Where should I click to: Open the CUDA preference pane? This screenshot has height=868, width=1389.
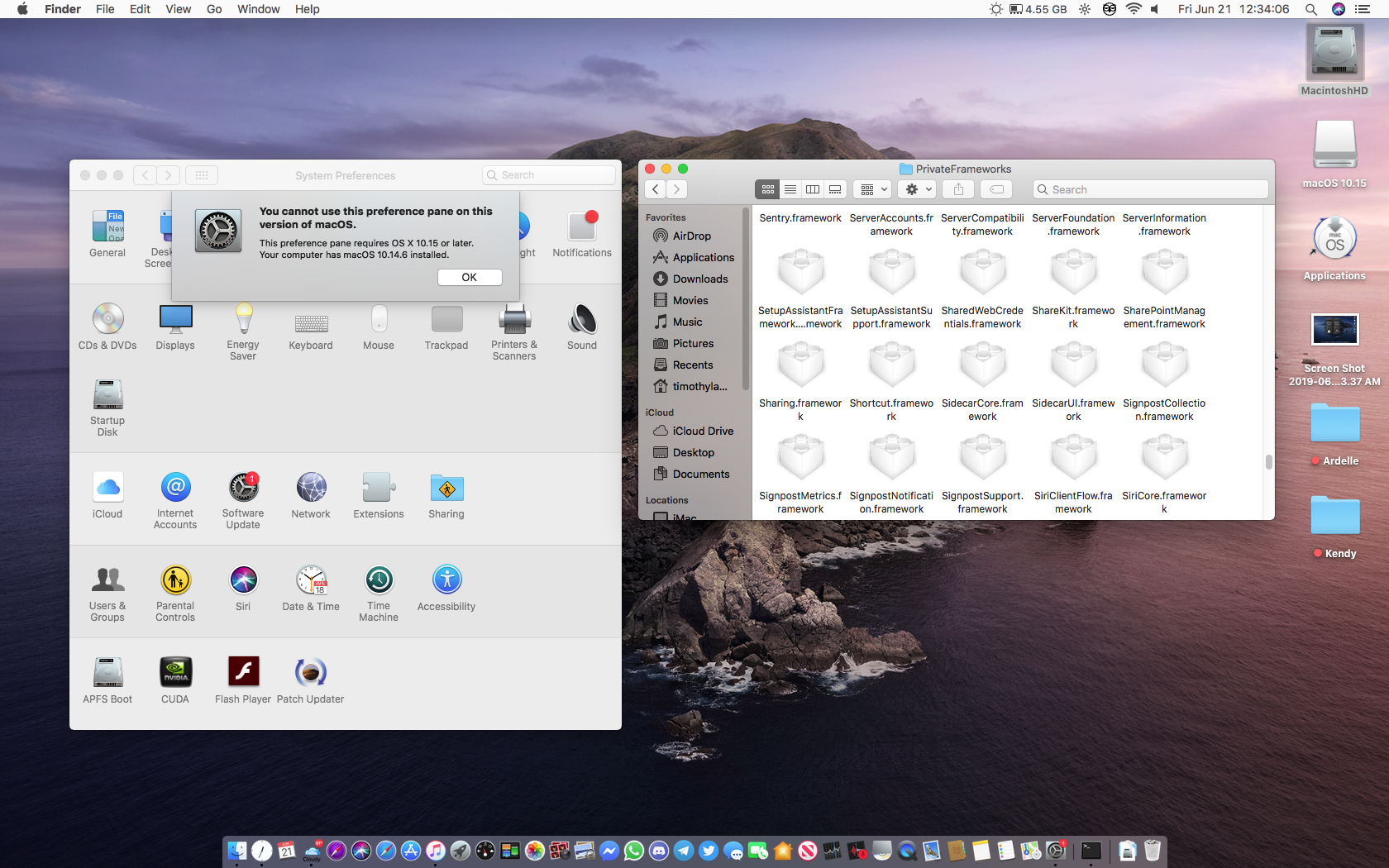click(175, 680)
